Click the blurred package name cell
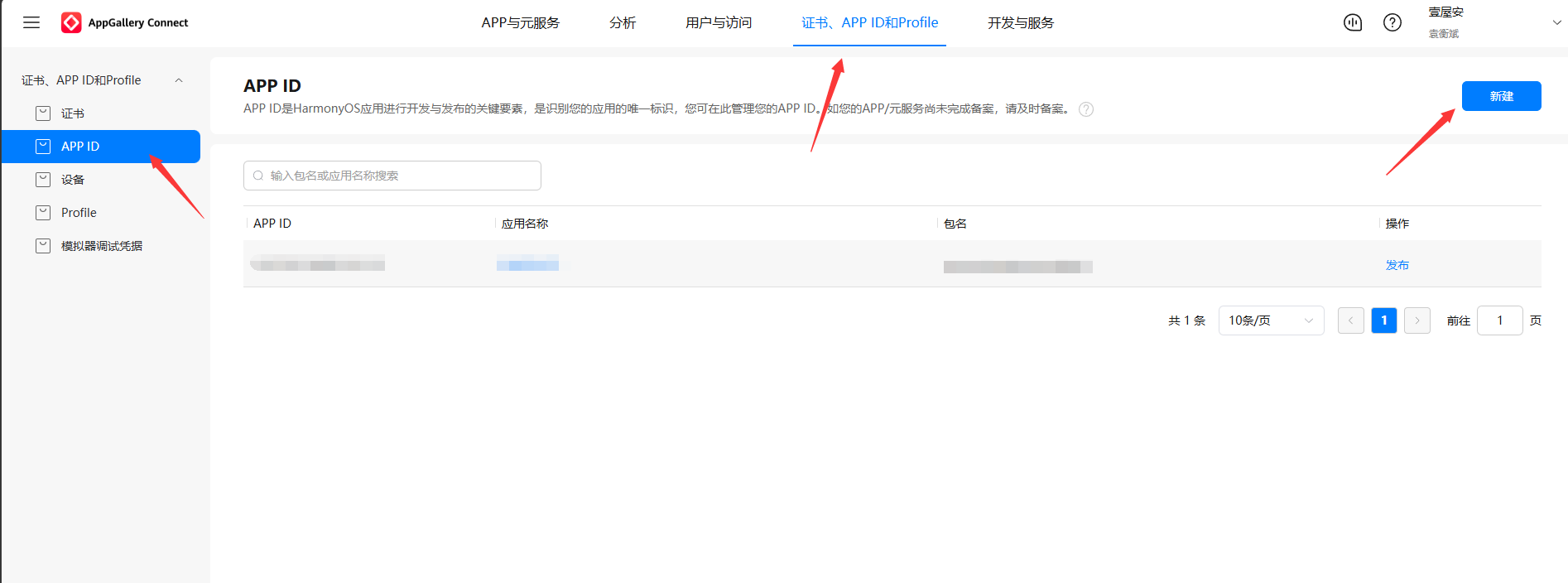 (x=1017, y=266)
